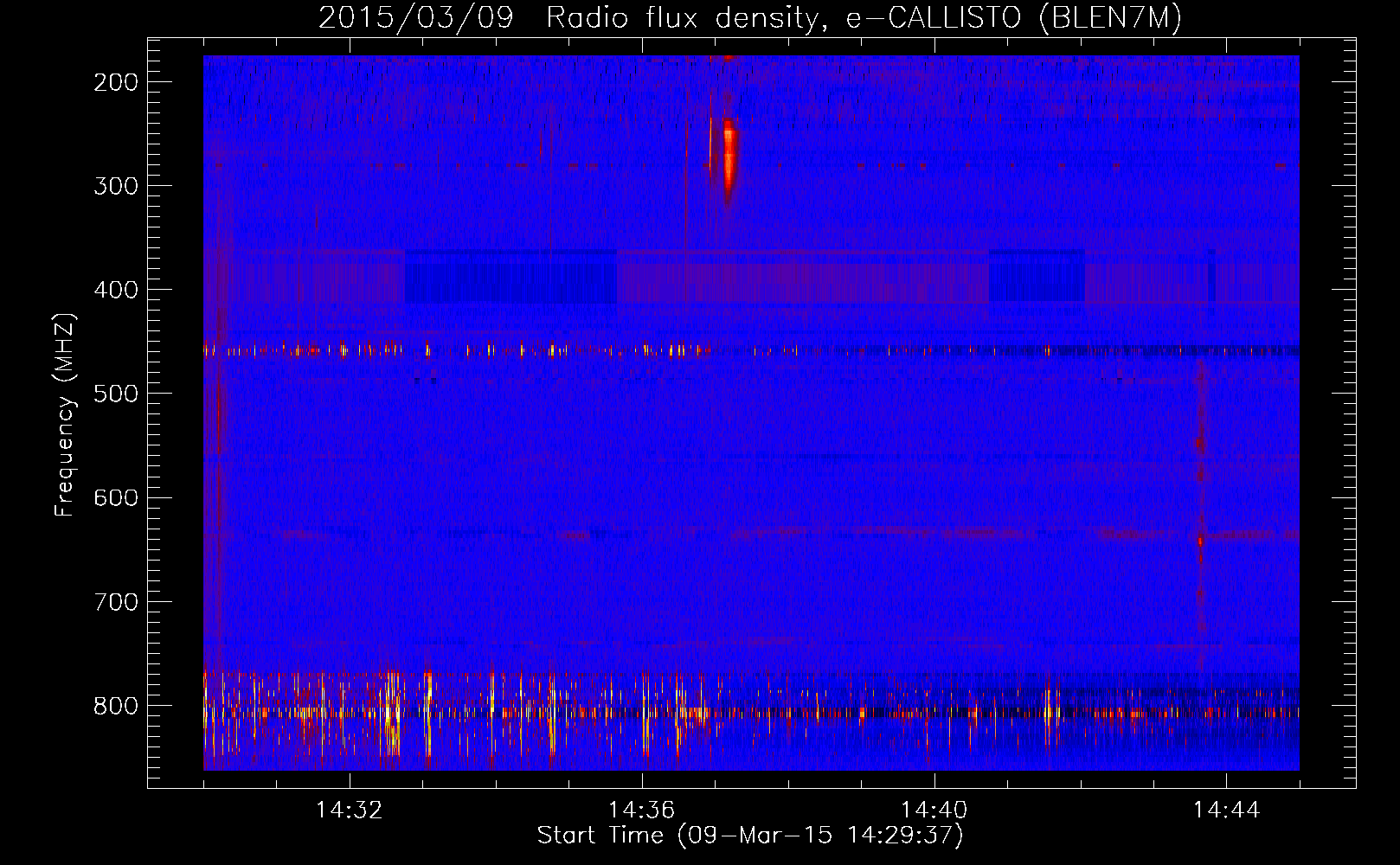Click the 'Start Time (09-Mar-15 14:29:37)' label
Image resolution: width=1400 pixels, height=865 pixels.
click(750, 836)
